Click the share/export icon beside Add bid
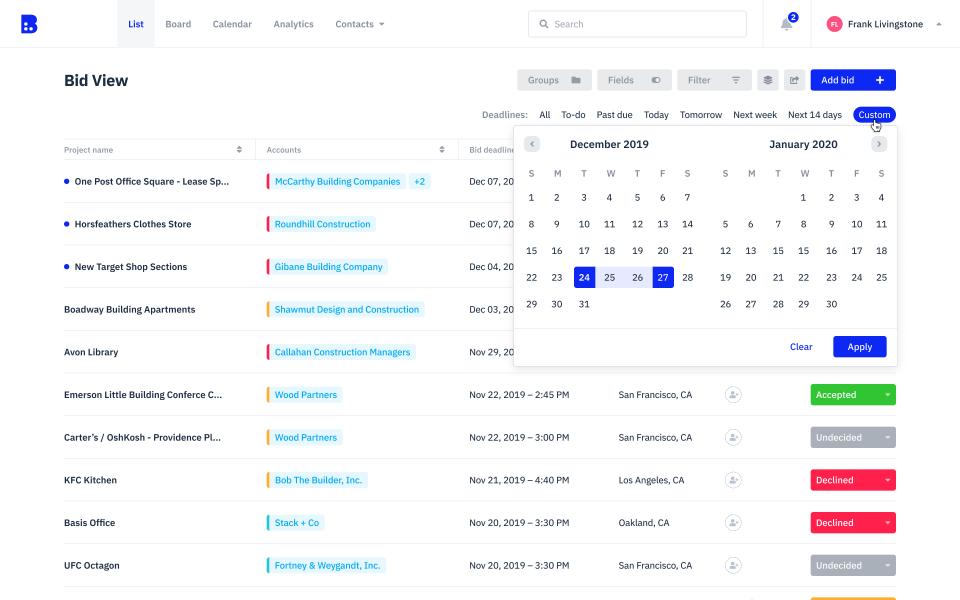 point(794,79)
